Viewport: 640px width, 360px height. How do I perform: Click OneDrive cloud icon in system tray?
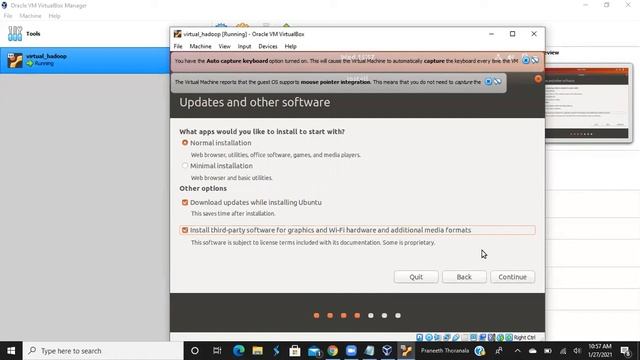coord(533,351)
